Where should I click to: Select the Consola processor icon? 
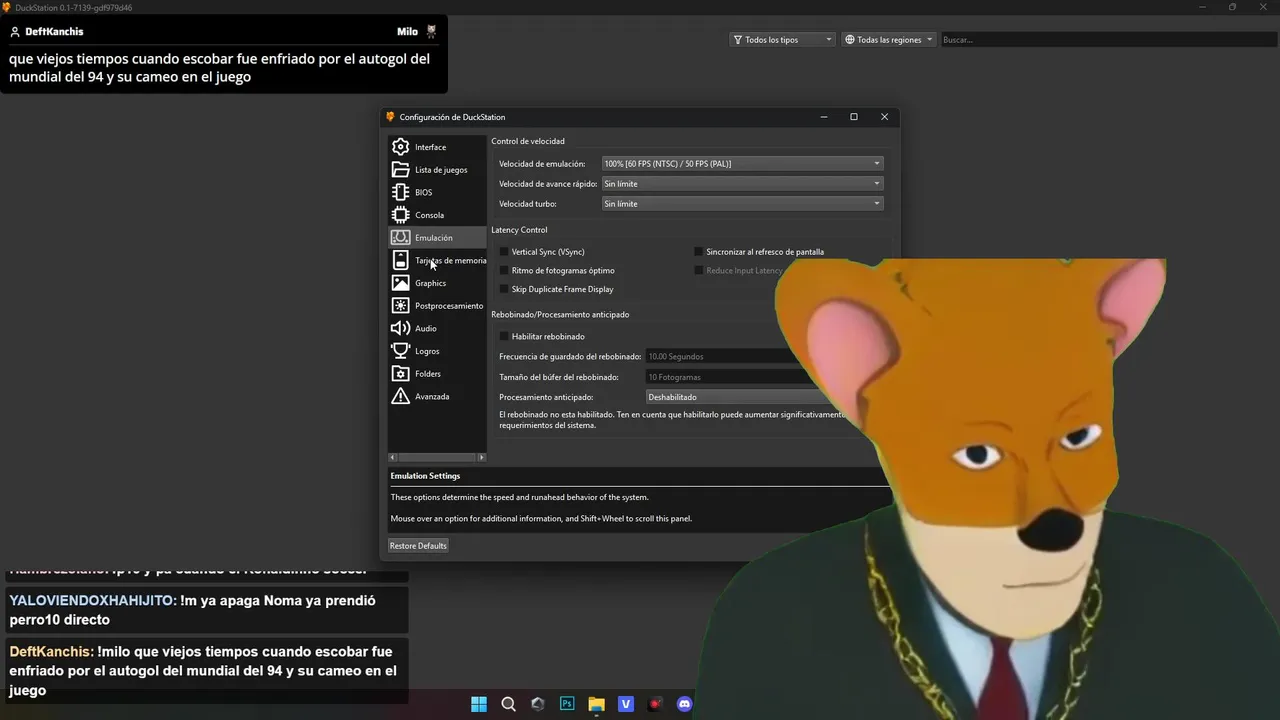tap(400, 215)
